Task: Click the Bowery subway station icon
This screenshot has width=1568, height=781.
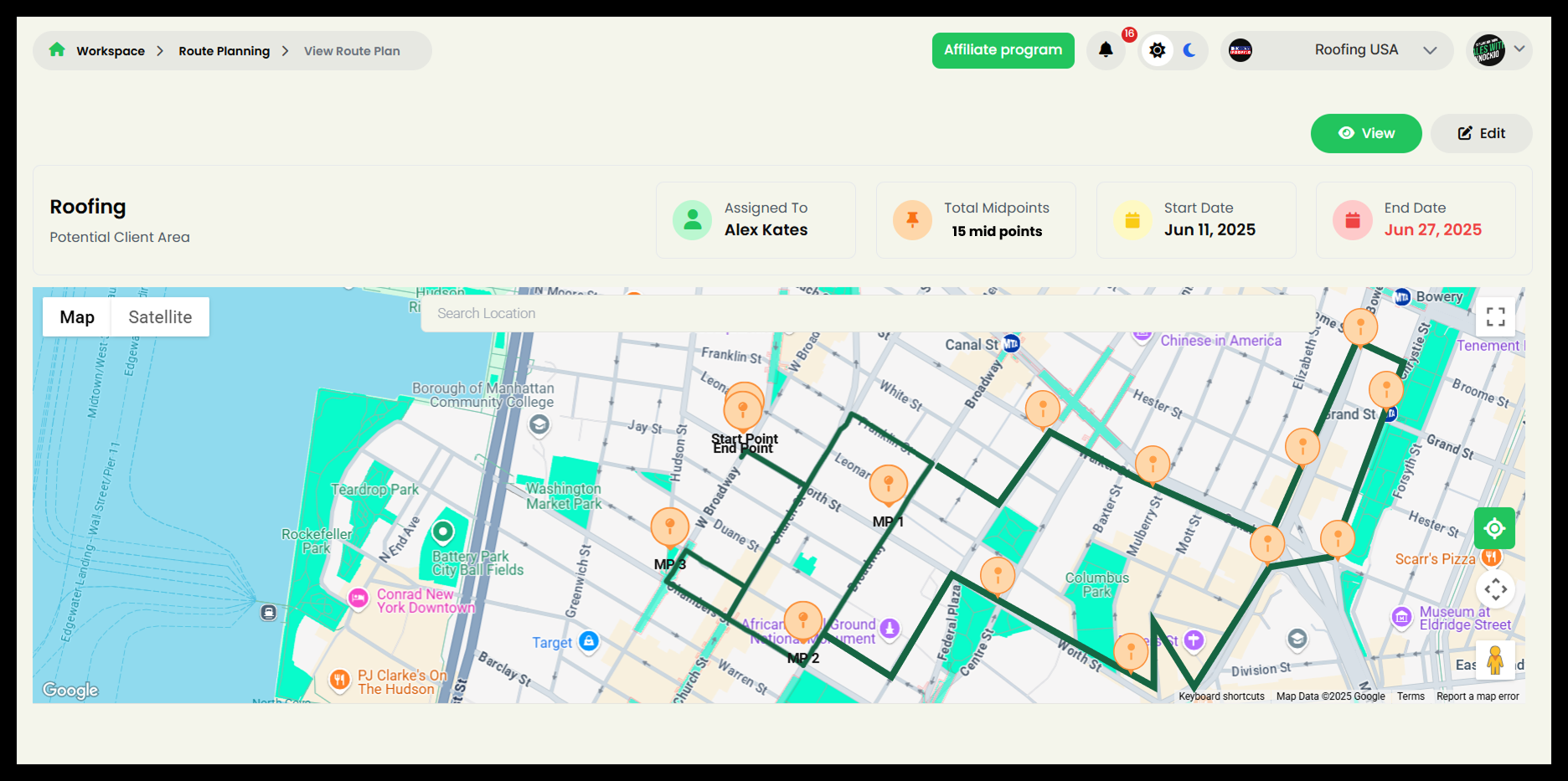Action: [1402, 296]
